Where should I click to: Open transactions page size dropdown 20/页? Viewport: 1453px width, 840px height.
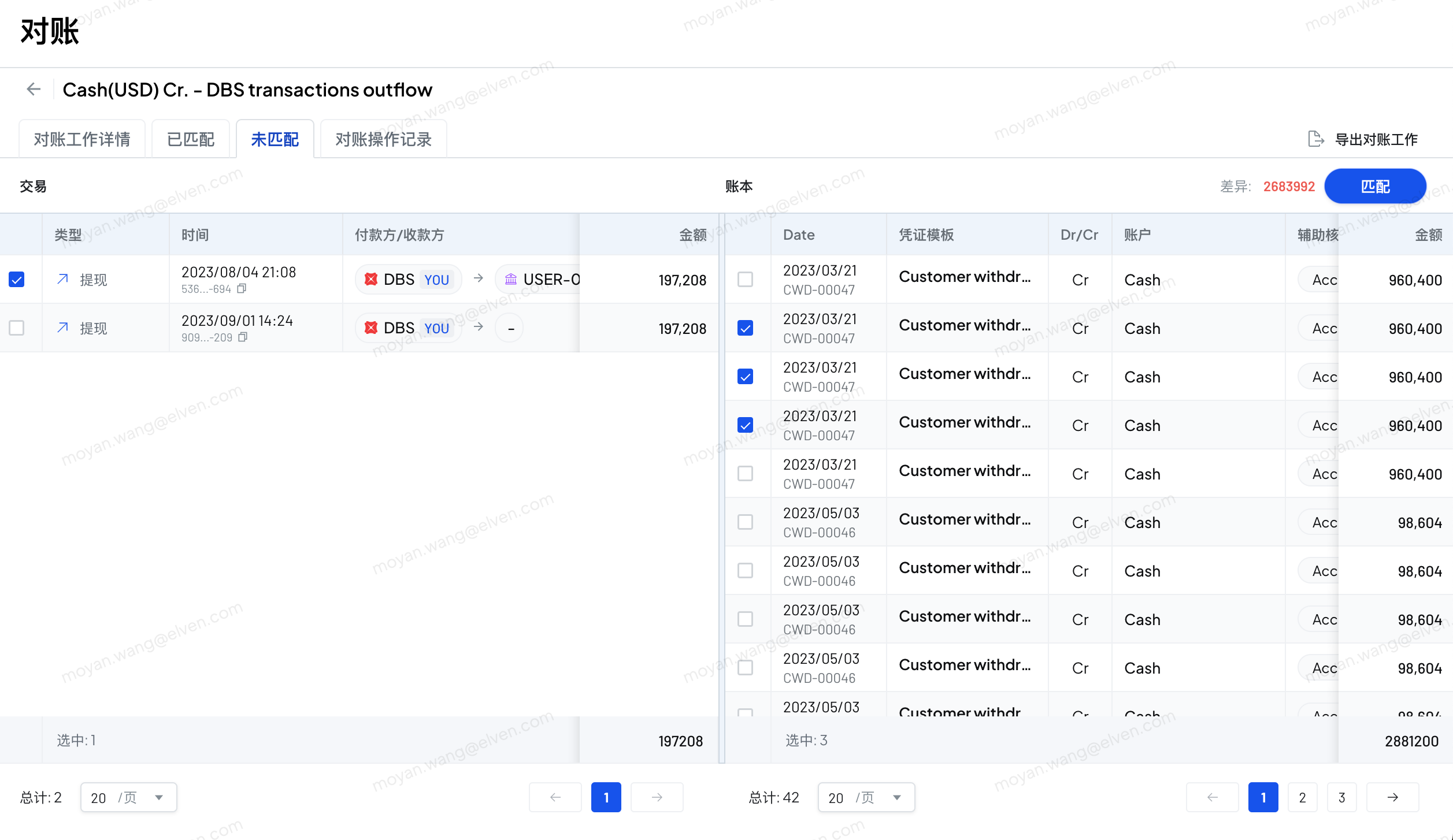click(128, 797)
